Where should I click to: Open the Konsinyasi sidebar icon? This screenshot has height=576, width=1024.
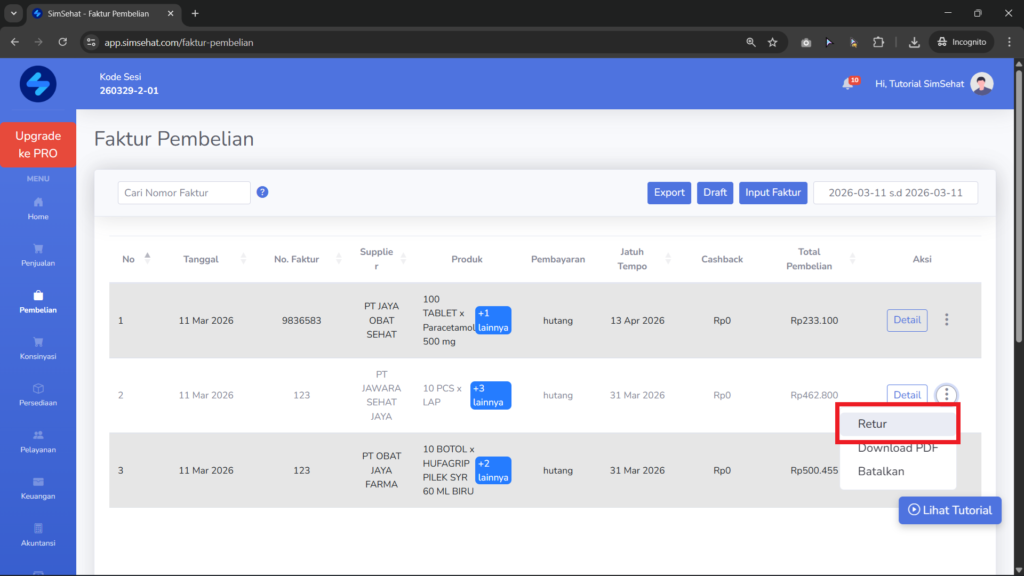point(38,342)
